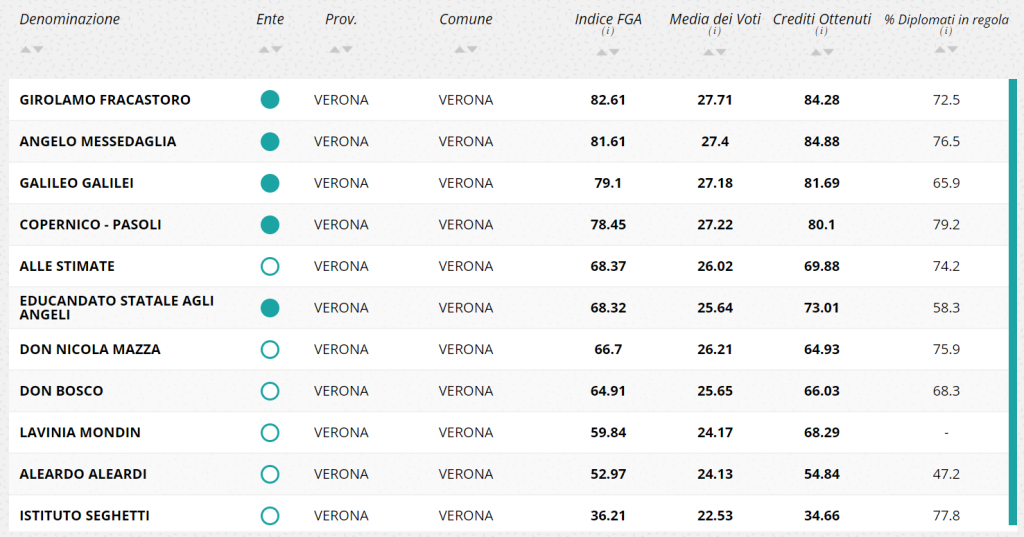
Task: Sort Indice FGA descending arrow
Action: (x=615, y=52)
